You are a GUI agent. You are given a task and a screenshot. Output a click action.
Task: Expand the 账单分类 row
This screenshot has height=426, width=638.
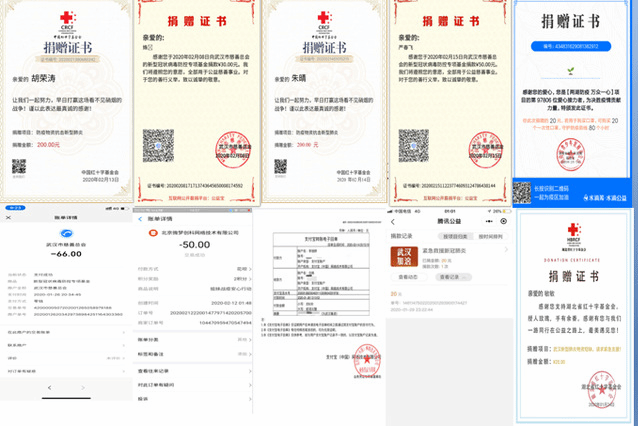(x=190, y=339)
